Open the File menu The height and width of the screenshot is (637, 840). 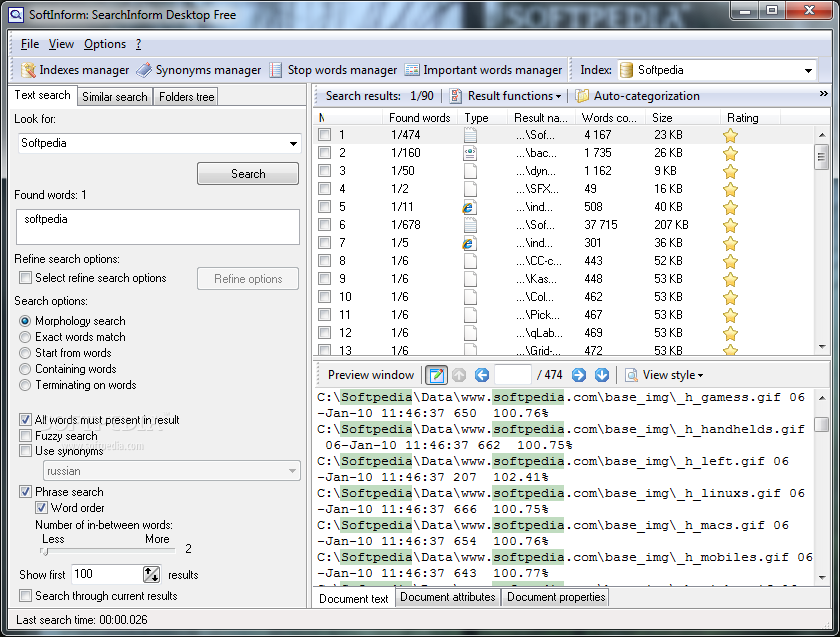(x=30, y=44)
